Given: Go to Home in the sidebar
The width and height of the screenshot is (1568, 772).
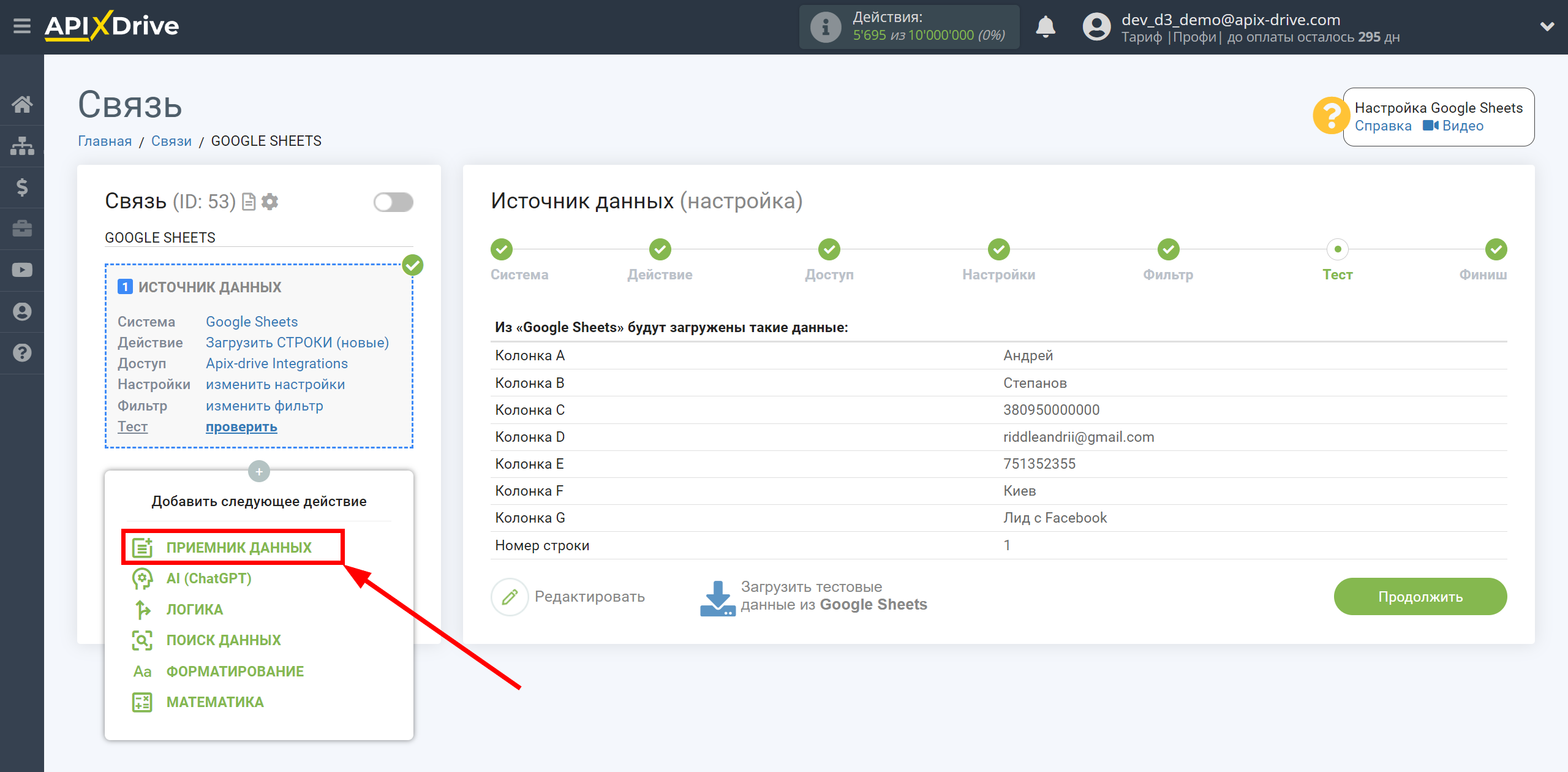Looking at the screenshot, I should (x=22, y=104).
